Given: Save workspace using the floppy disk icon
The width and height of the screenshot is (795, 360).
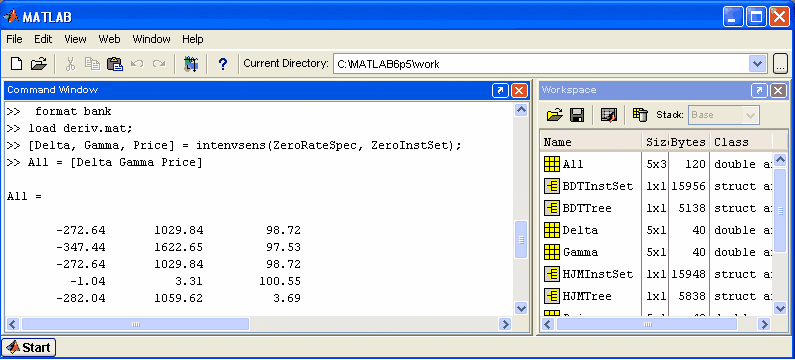Looking at the screenshot, I should (x=577, y=115).
